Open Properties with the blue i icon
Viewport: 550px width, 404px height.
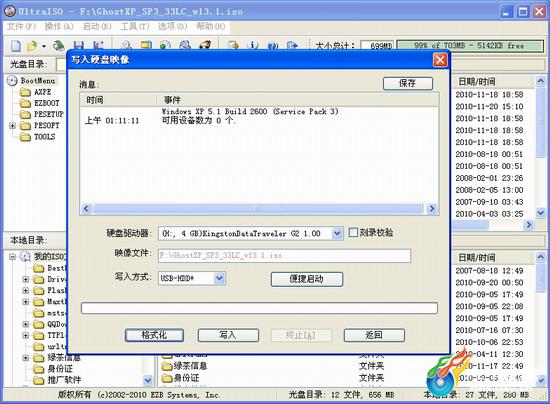tap(253, 45)
